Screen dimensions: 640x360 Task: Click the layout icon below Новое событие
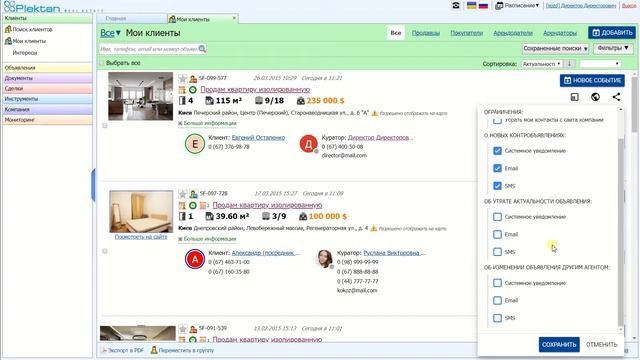(x=574, y=97)
